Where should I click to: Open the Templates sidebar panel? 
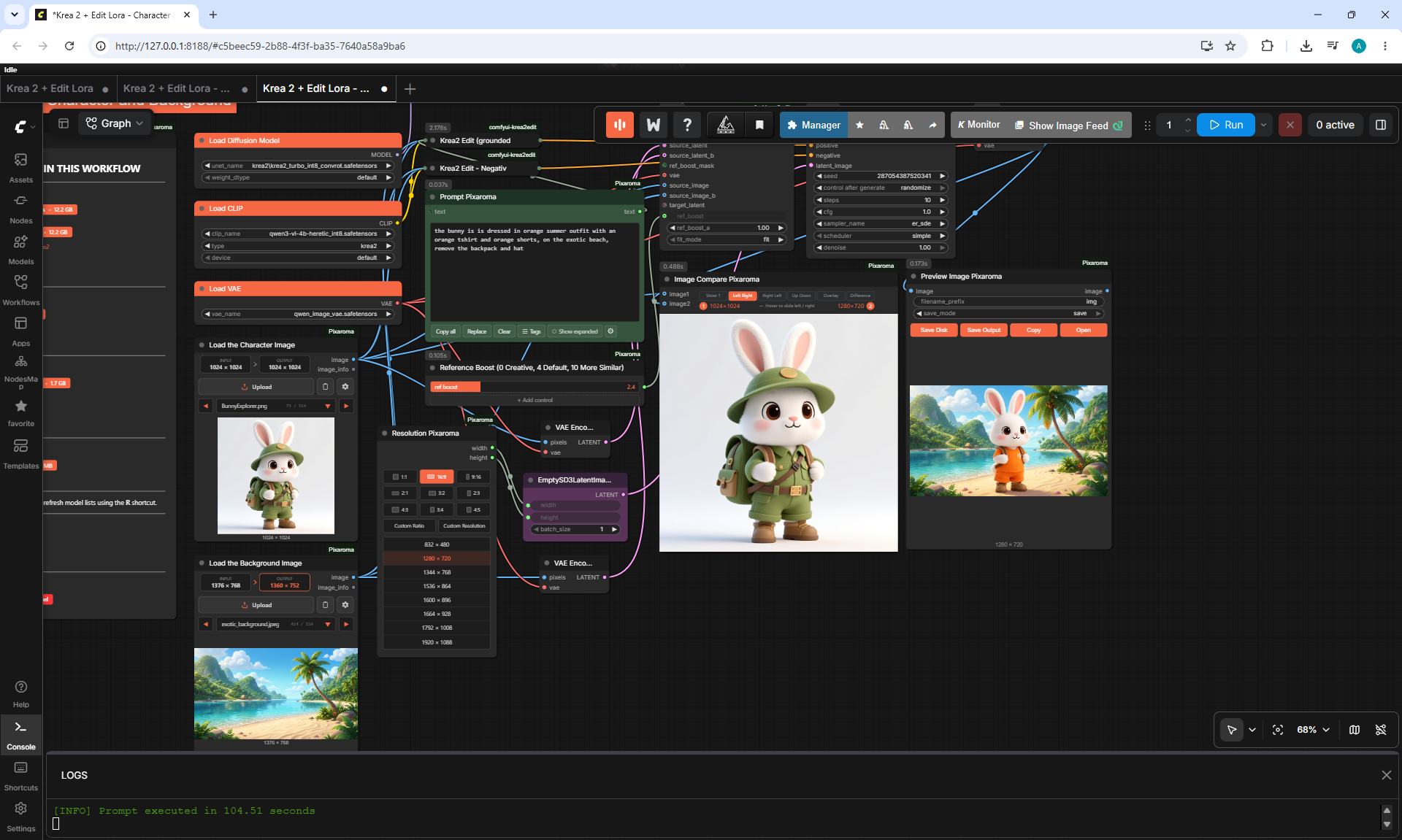pos(20,453)
